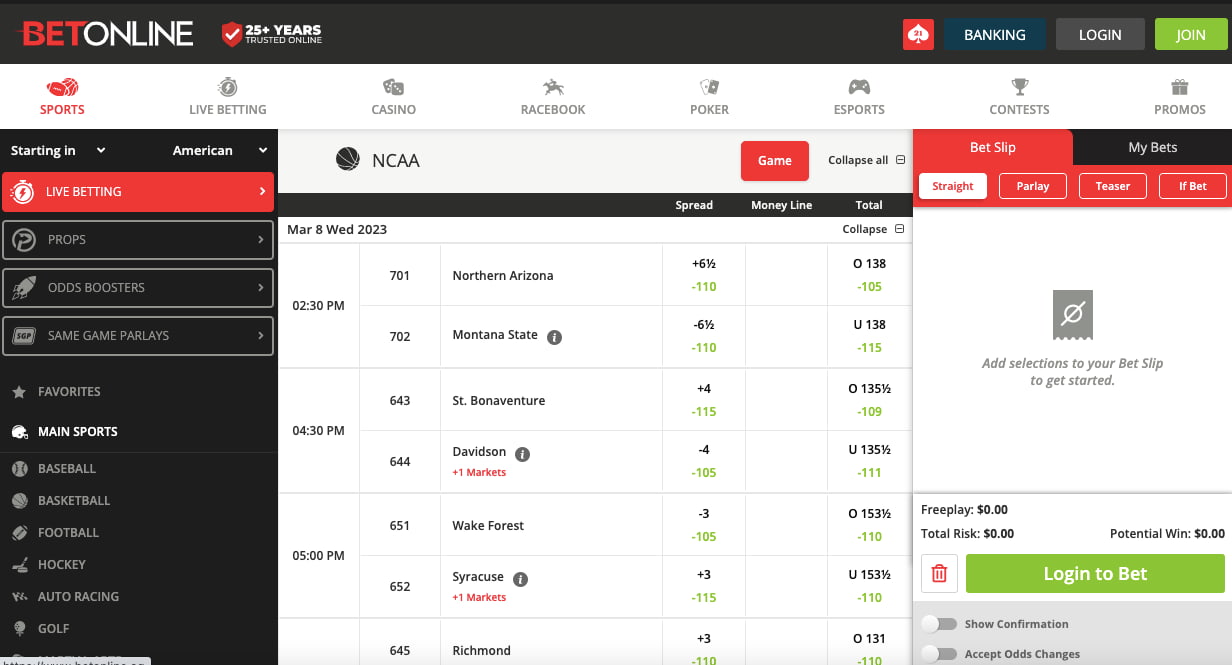Select Richmond +3 spread
Screen dimensions: 1232x665
[x=704, y=648]
